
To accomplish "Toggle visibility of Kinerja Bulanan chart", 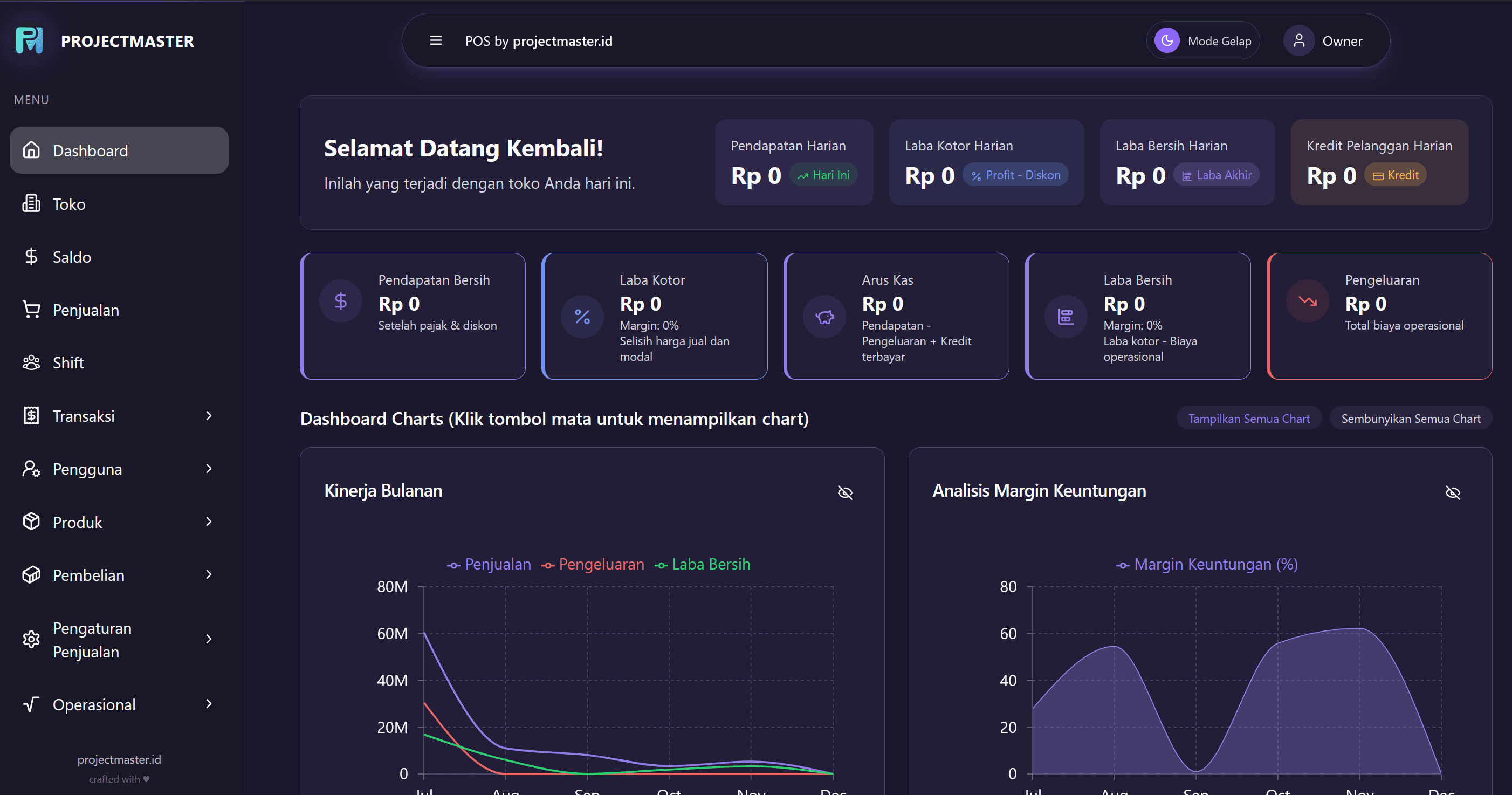I will tap(844, 492).
